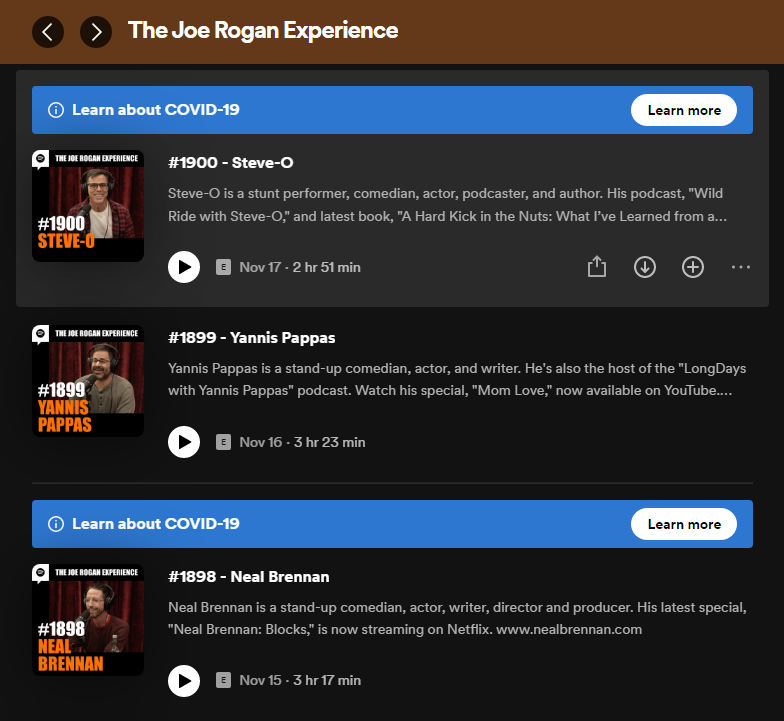
Task: Click Neal Brennan episode description text
Action: click(x=457, y=618)
